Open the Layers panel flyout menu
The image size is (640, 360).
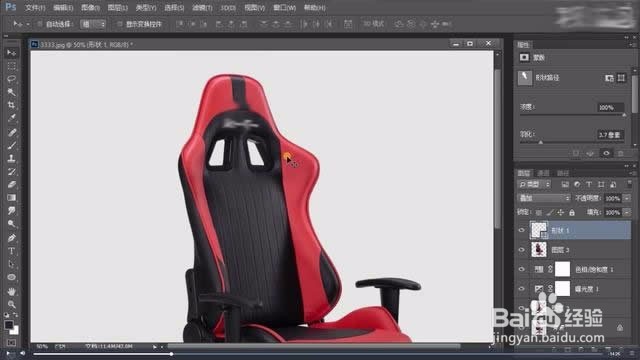click(632, 173)
